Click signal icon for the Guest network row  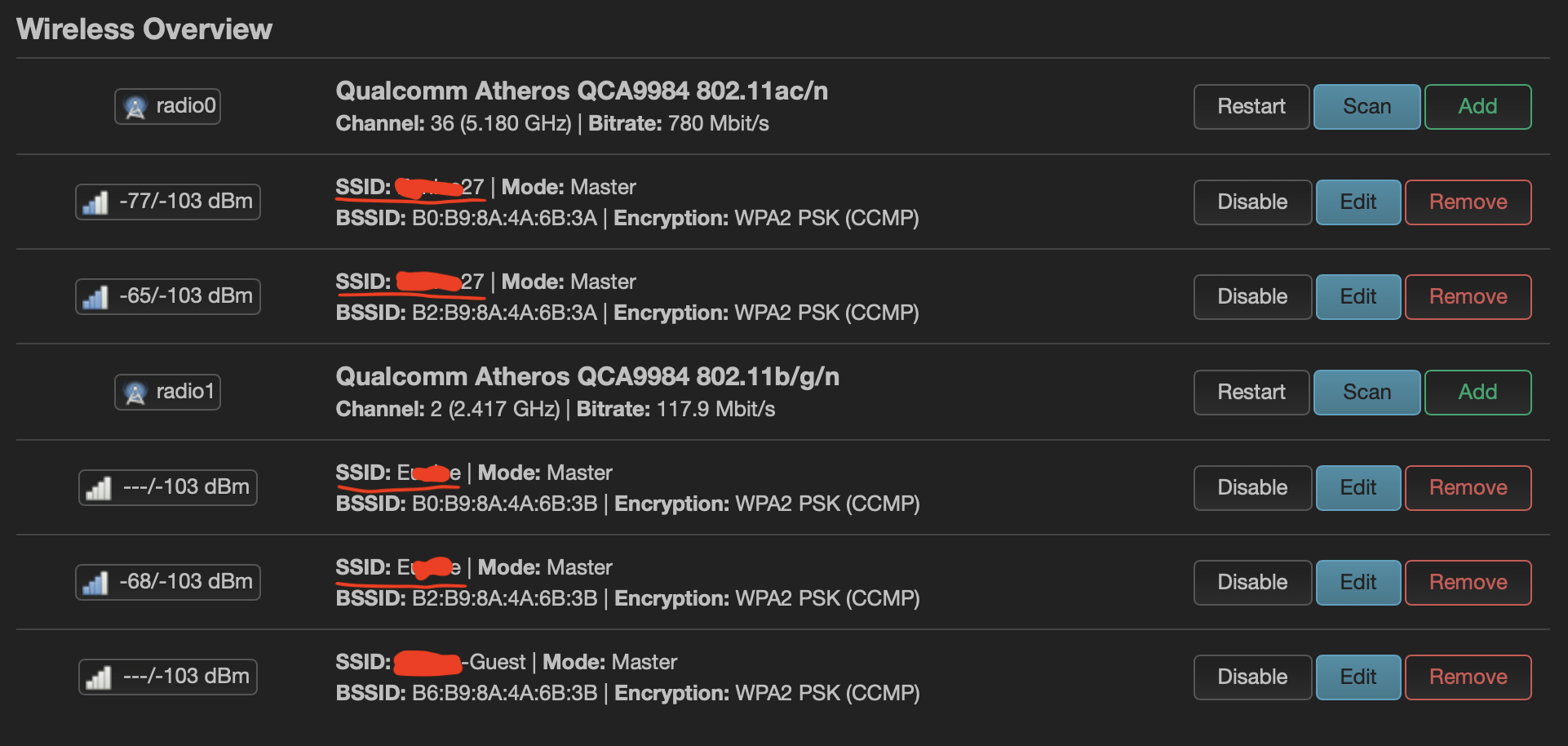99,677
